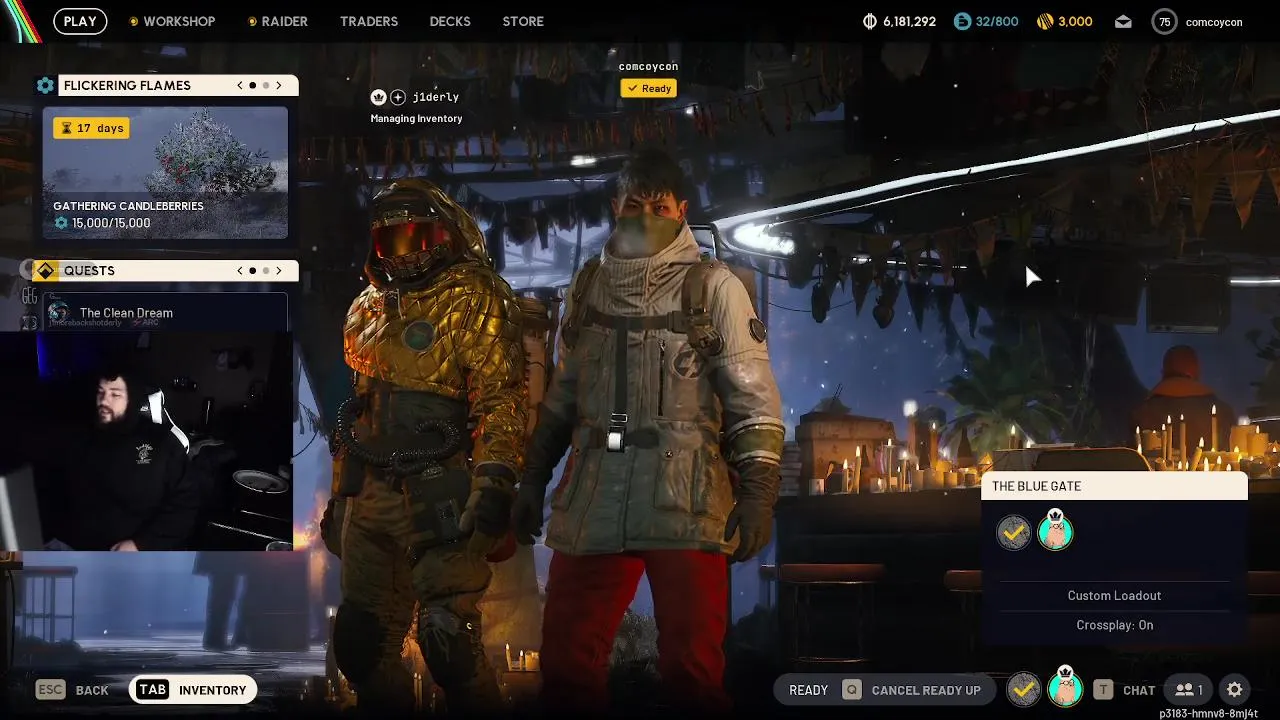
Task: Click the 17 days timer badge
Action: [x=91, y=128]
